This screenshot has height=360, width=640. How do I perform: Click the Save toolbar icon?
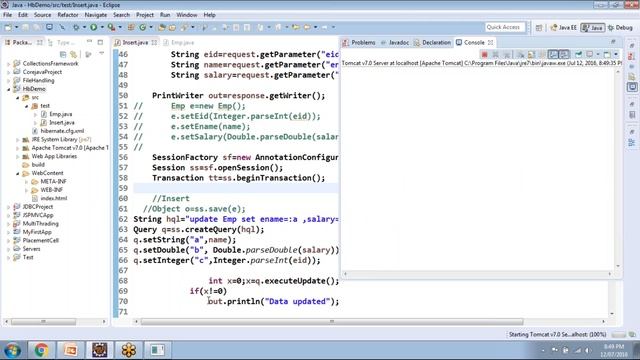[x=25, y=27]
